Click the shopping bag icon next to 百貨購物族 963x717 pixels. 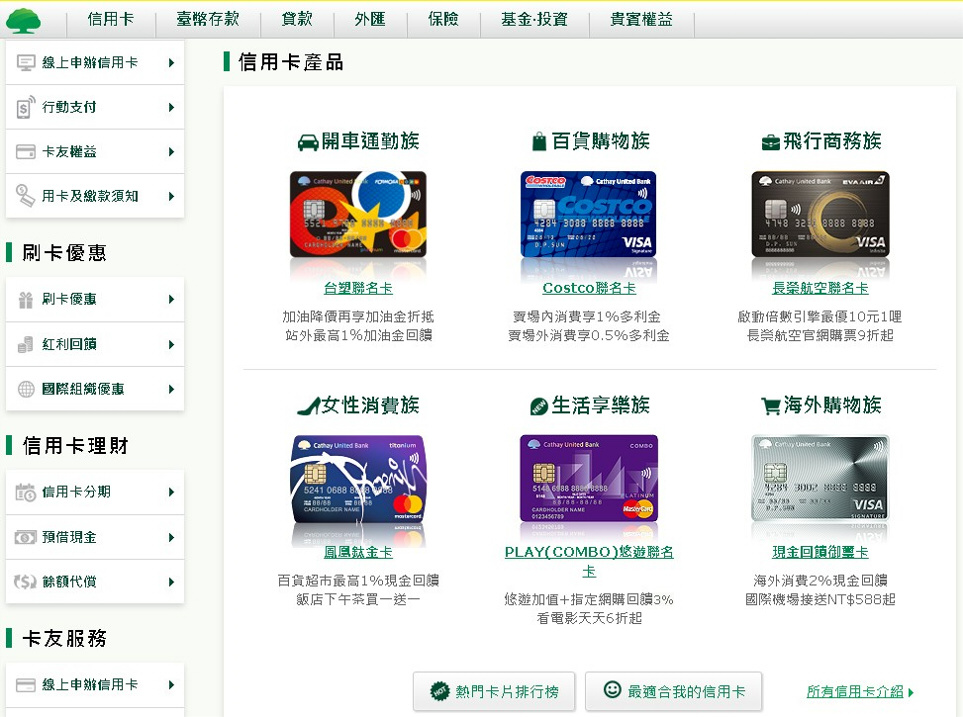pyautogui.click(x=539, y=142)
